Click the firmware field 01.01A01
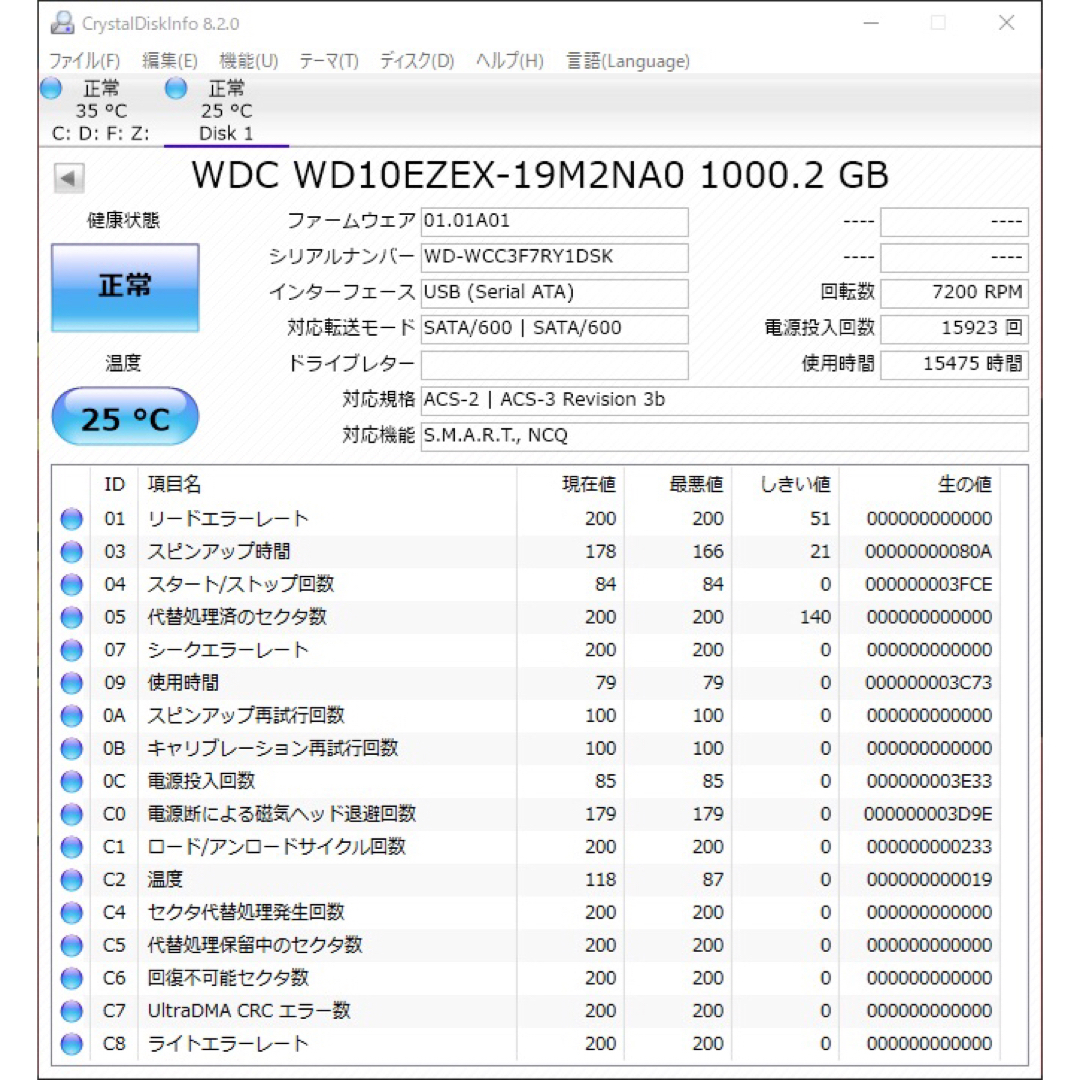The image size is (1080, 1080). (x=554, y=222)
